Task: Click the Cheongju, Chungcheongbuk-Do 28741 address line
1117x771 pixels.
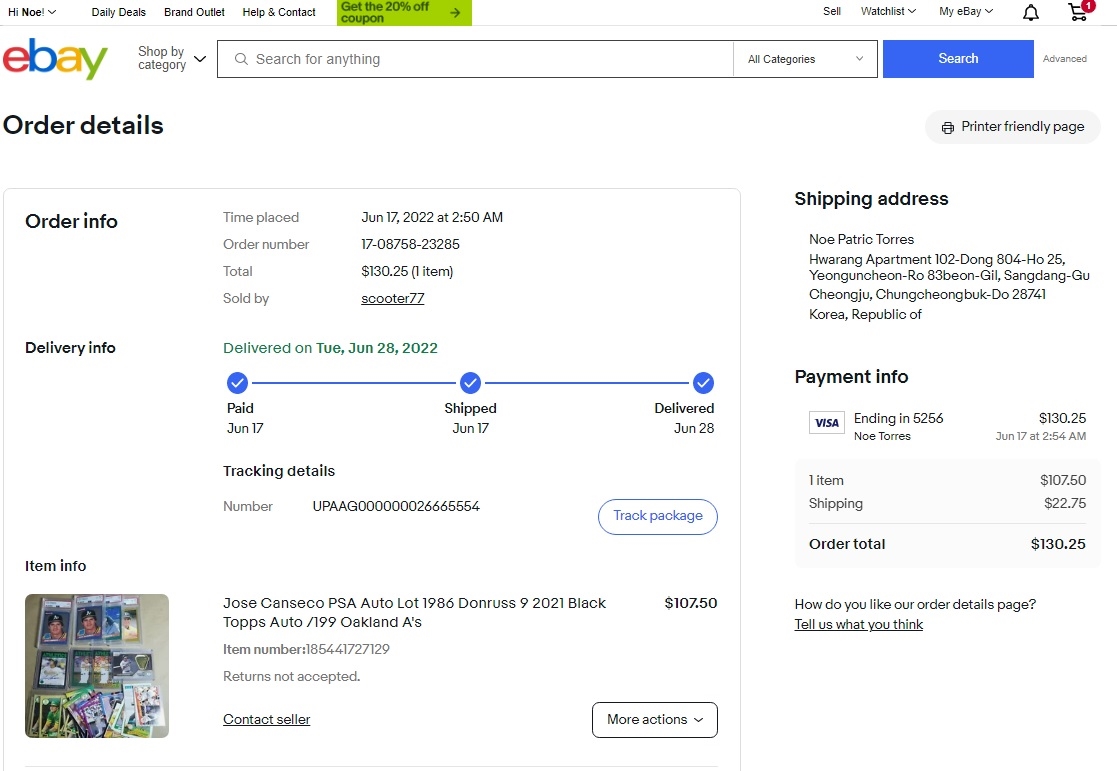Action: point(927,294)
